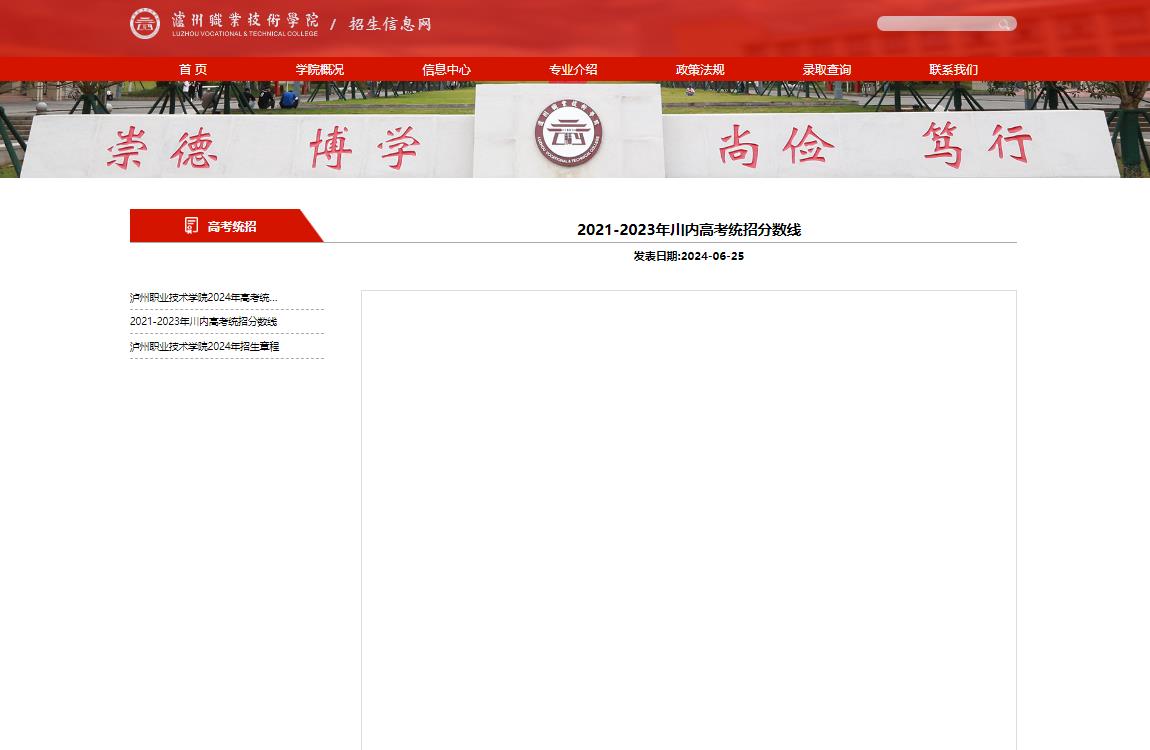Image resolution: width=1150 pixels, height=750 pixels.
Task: Click the document icon beside 高考统招
Action: click(192, 226)
